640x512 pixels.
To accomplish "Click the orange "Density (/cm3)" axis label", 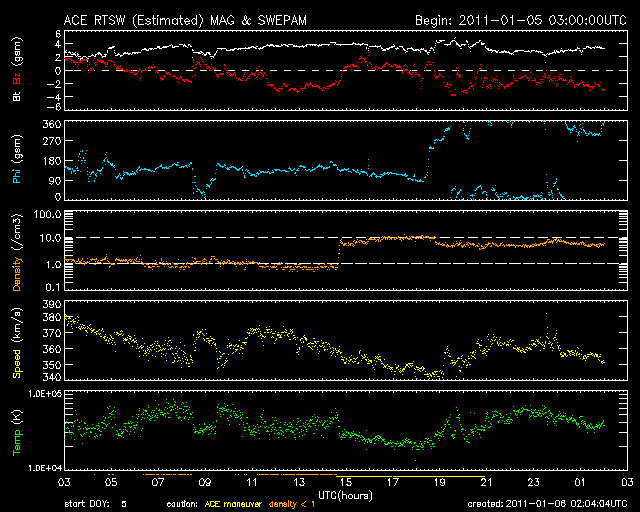I will (17, 252).
